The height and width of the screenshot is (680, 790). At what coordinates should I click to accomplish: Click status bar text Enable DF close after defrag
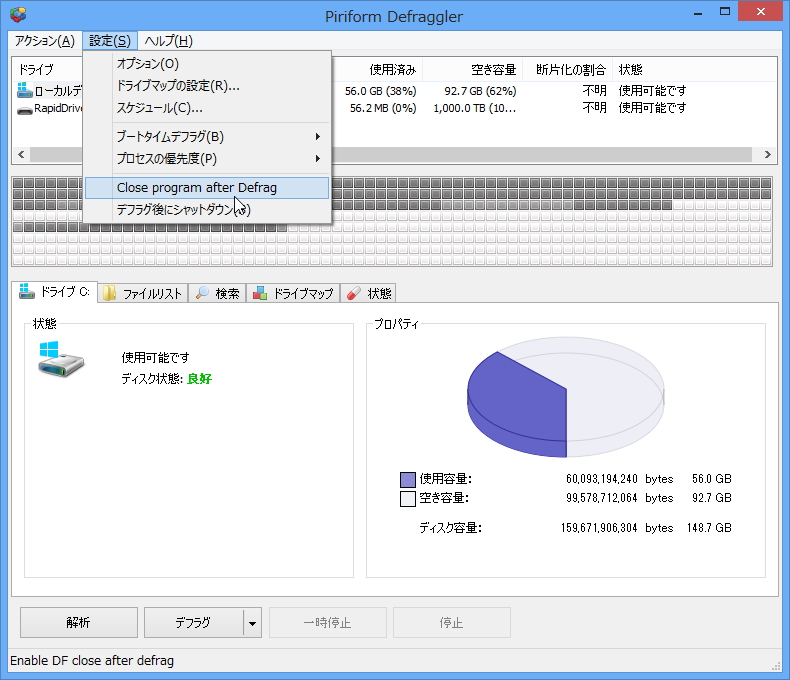pyautogui.click(x=92, y=661)
